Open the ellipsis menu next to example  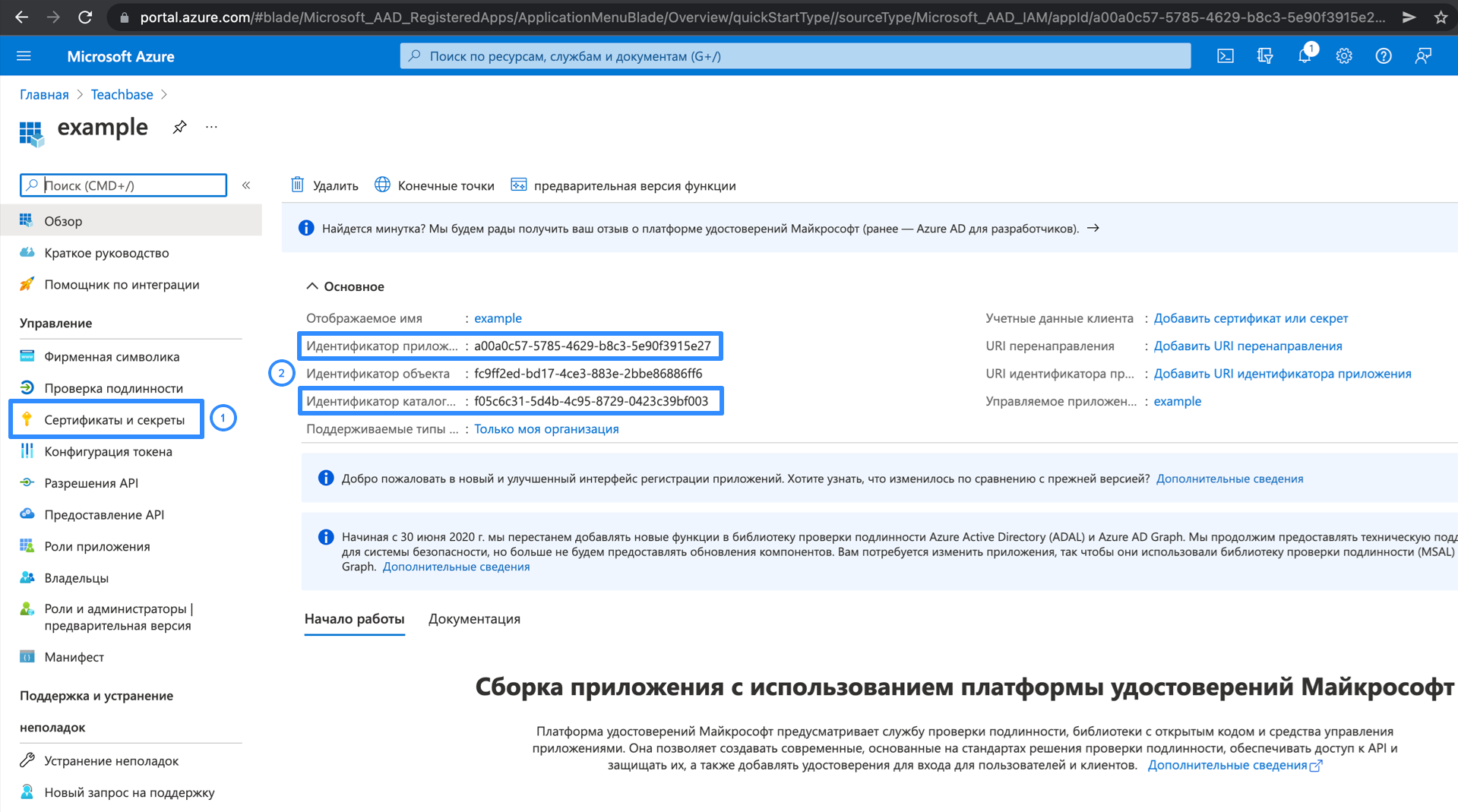click(211, 127)
